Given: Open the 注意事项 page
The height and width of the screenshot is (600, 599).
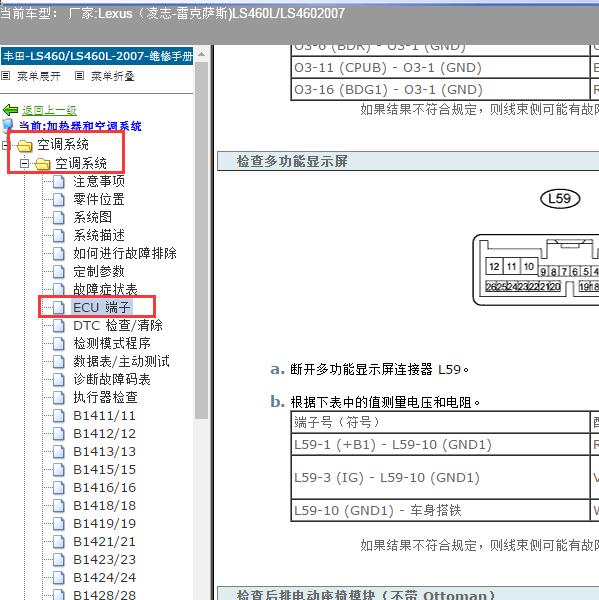Looking at the screenshot, I should click(x=99, y=181).
